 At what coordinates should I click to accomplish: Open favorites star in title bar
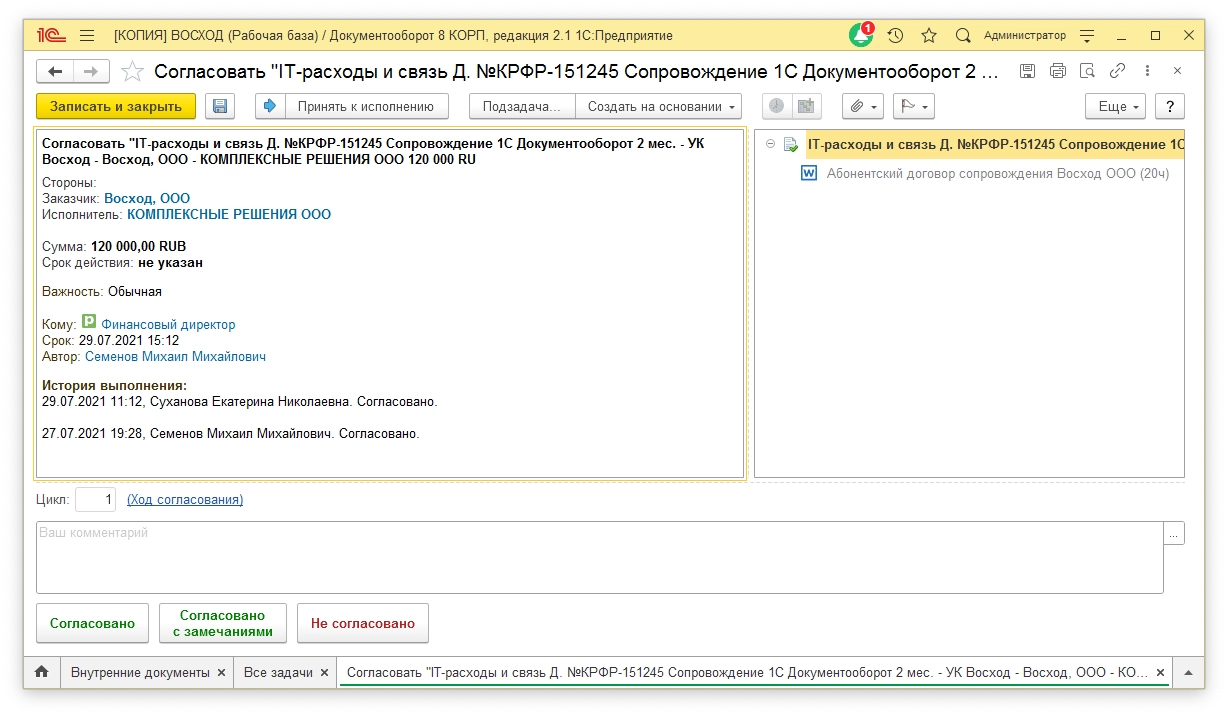929,35
